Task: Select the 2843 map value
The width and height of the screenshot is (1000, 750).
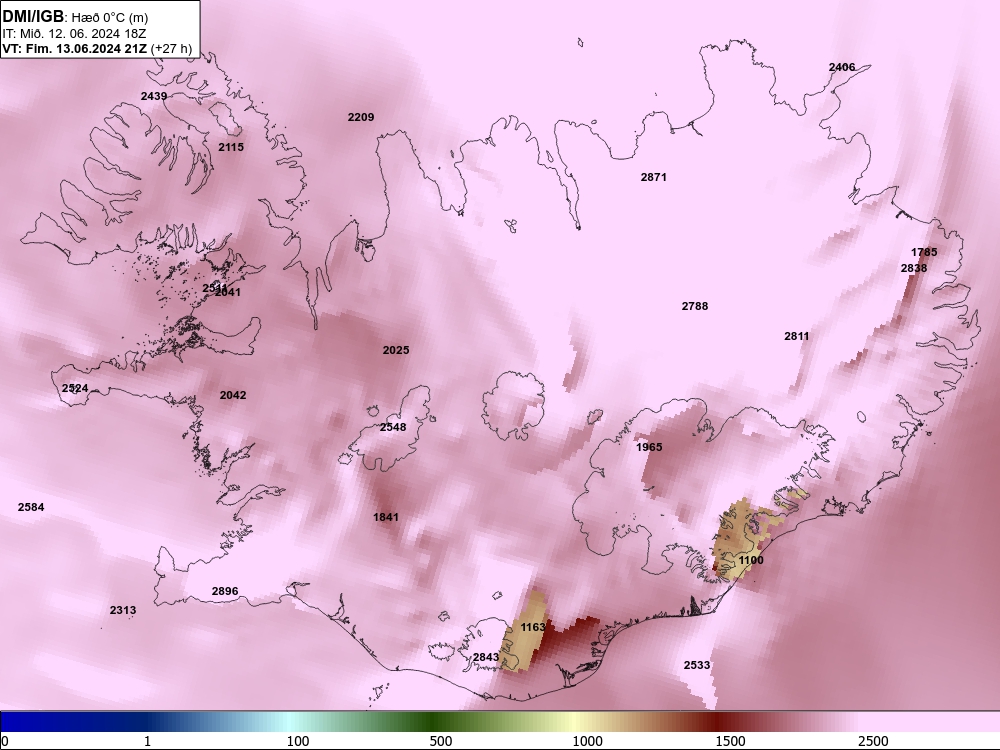Action: [x=486, y=658]
